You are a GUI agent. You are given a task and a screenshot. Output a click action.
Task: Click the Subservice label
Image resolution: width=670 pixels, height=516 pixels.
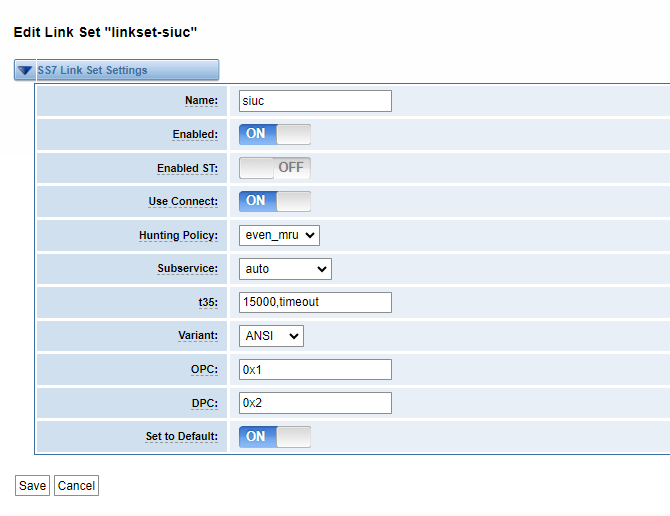(x=188, y=268)
